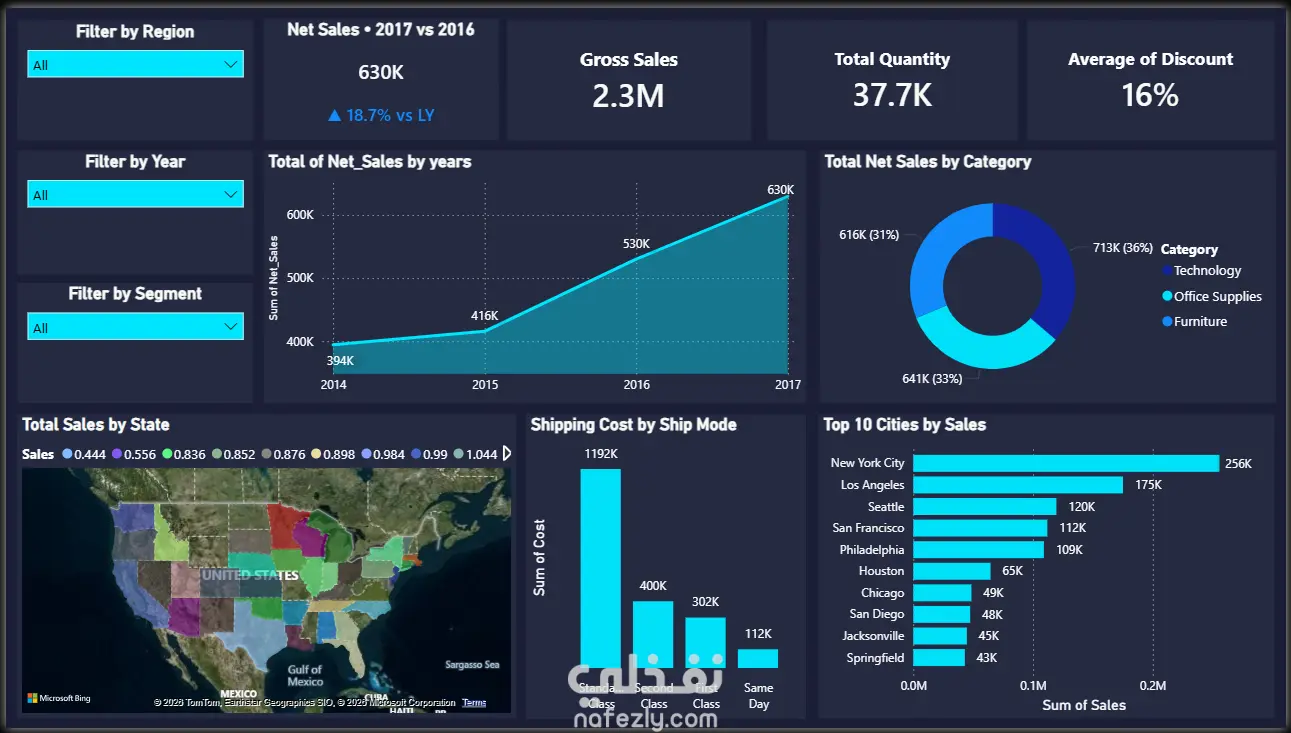Click the 302K First Class bar
1291x733 pixels.
click(706, 642)
